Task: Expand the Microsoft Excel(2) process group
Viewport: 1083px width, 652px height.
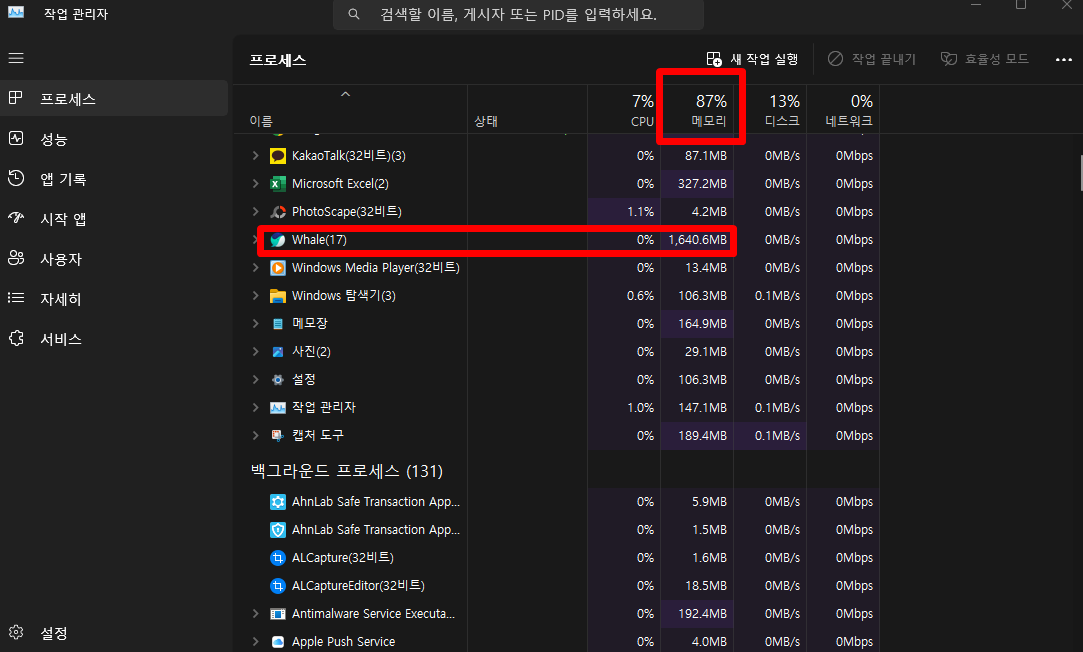Action: click(256, 184)
